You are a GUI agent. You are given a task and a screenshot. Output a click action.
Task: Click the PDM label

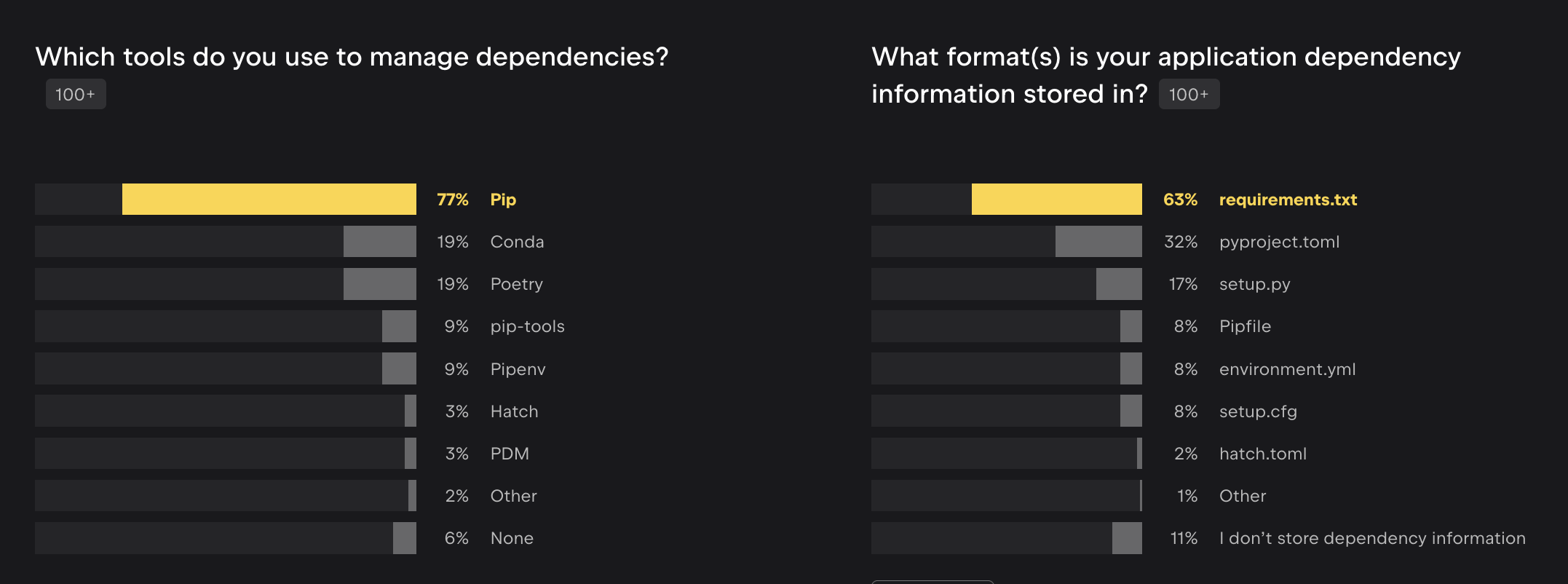pyautogui.click(x=510, y=454)
